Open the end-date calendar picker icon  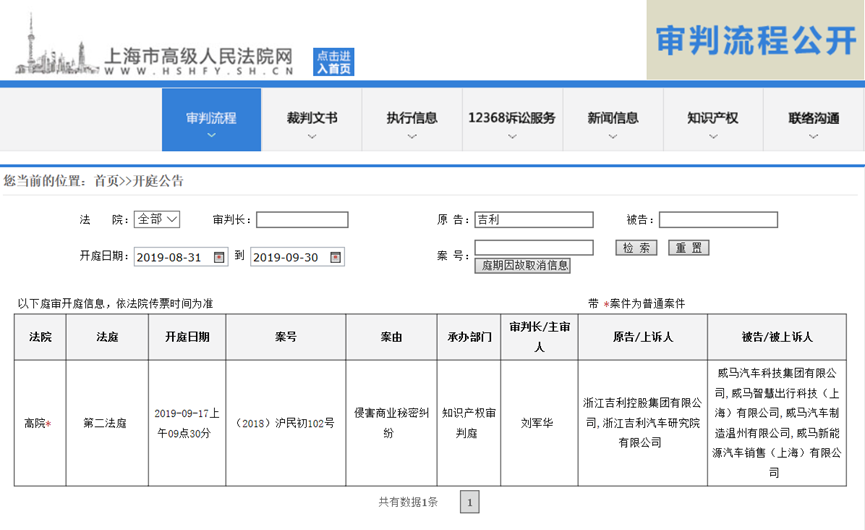coord(335,258)
